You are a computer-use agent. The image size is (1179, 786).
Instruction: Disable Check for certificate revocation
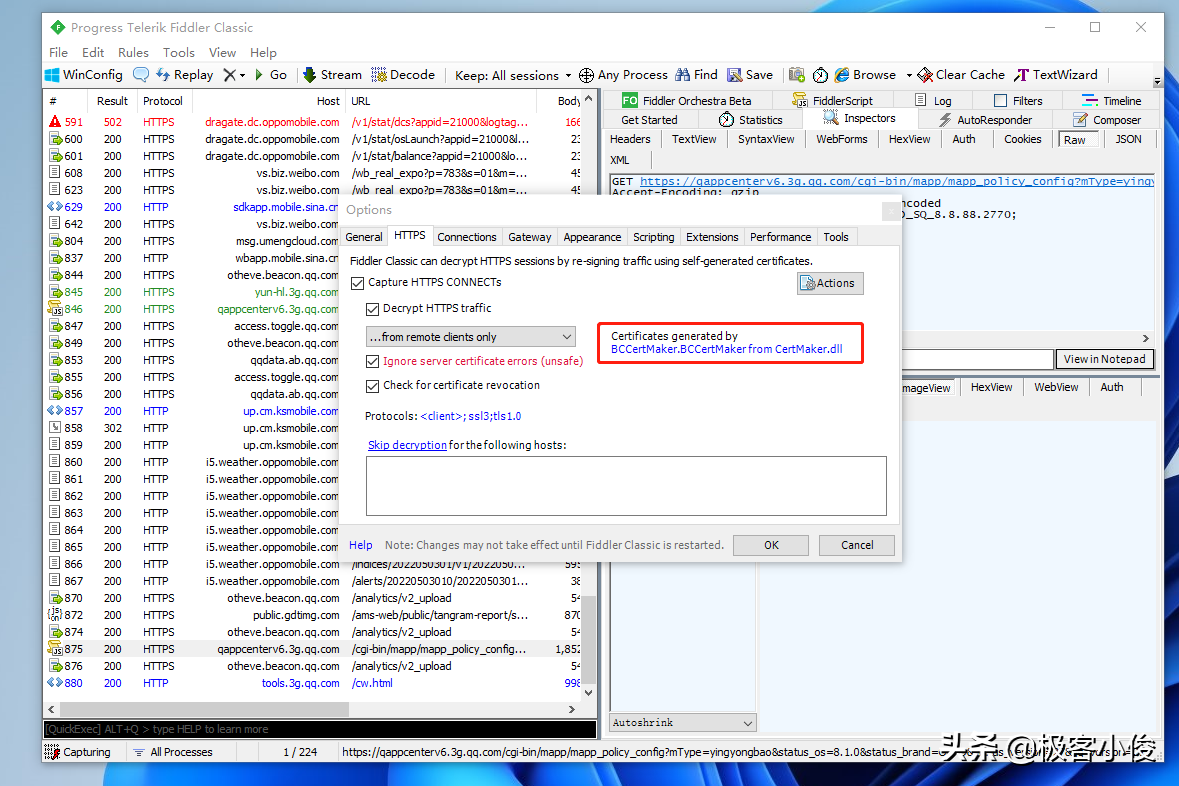[373, 386]
